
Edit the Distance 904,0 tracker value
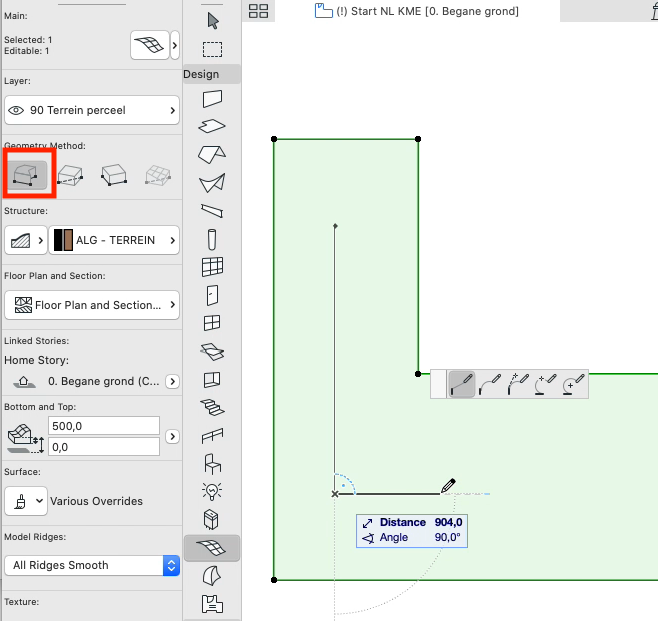448,522
